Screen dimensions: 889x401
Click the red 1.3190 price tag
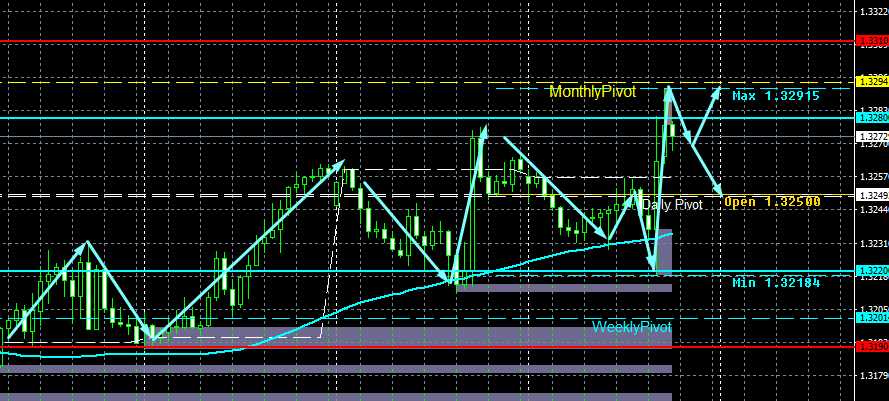(x=872, y=346)
